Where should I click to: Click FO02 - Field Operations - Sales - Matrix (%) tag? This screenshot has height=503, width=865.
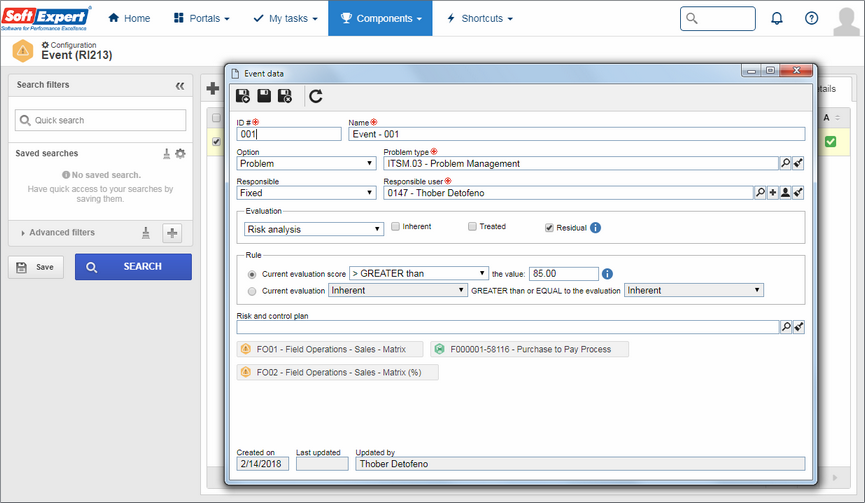(x=338, y=372)
